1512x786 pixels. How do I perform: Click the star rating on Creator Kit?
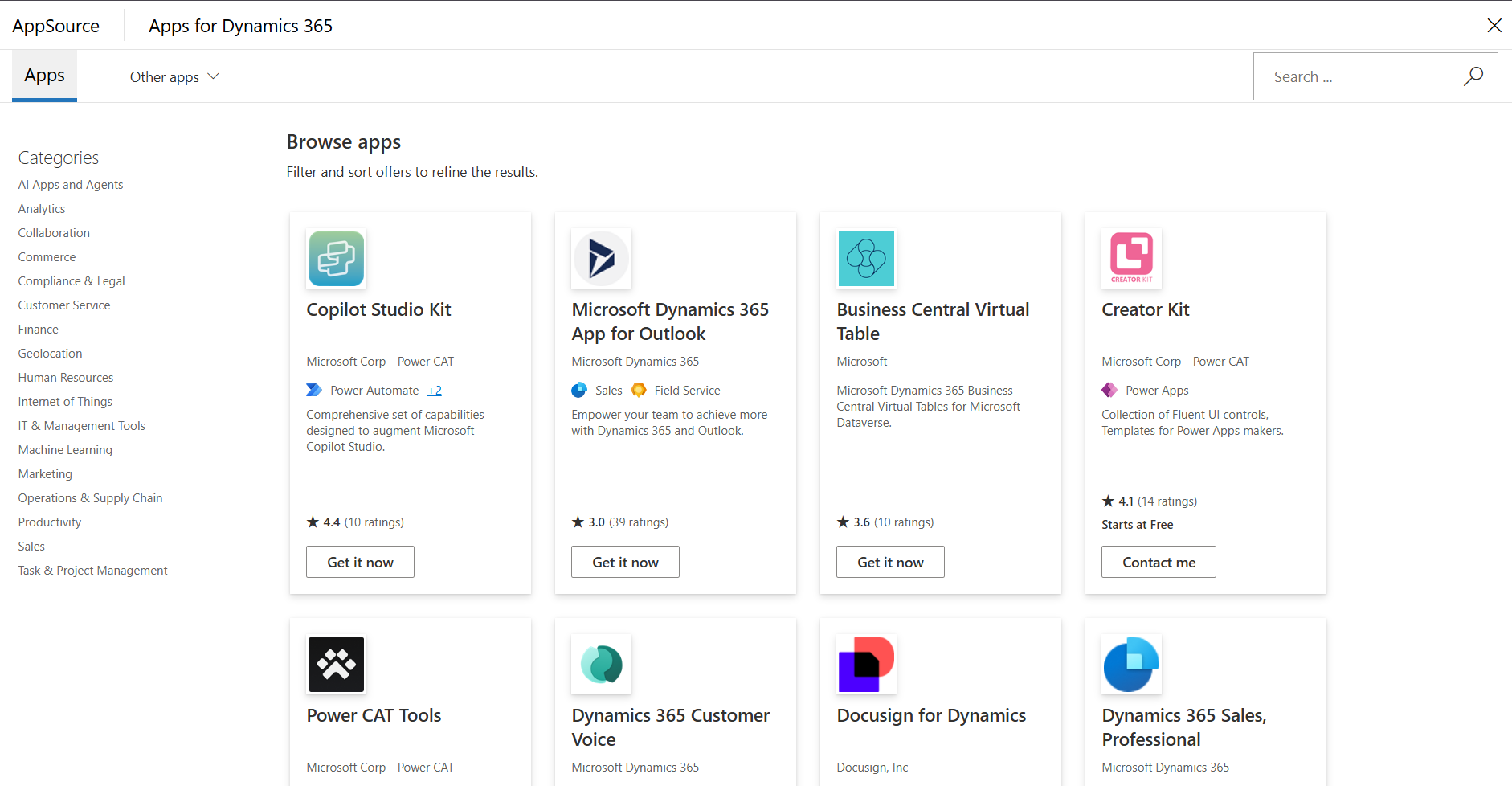click(1109, 501)
